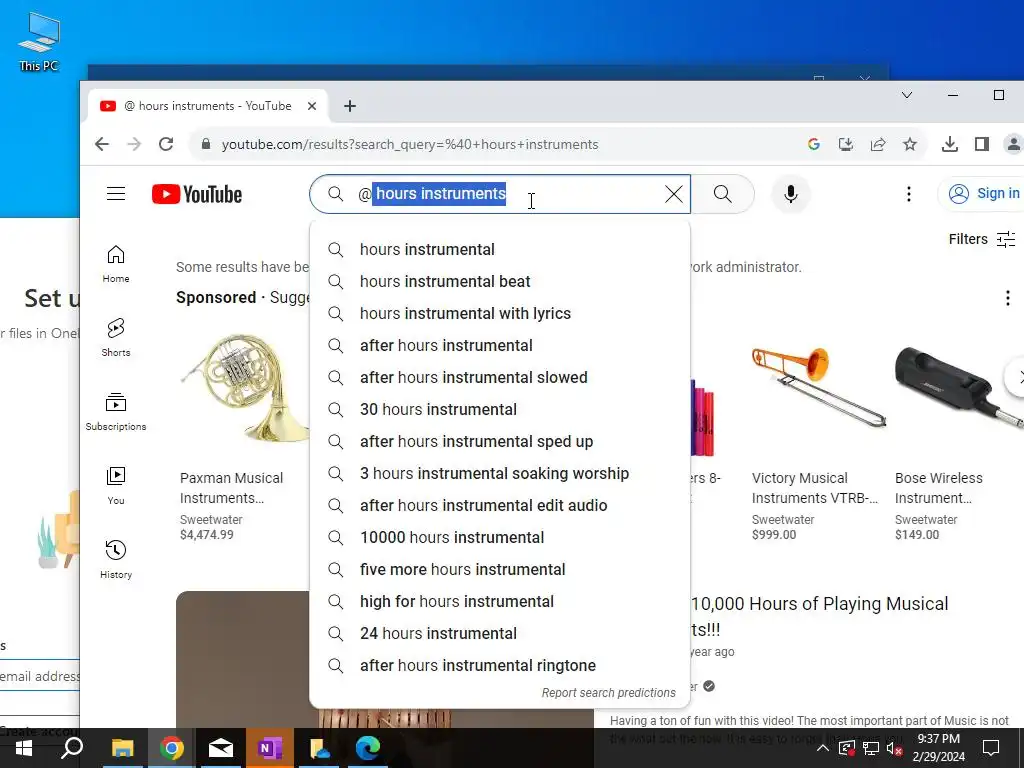Screen dimensions: 1024x768
Task: Submit search with magnifier button
Action: (722, 194)
